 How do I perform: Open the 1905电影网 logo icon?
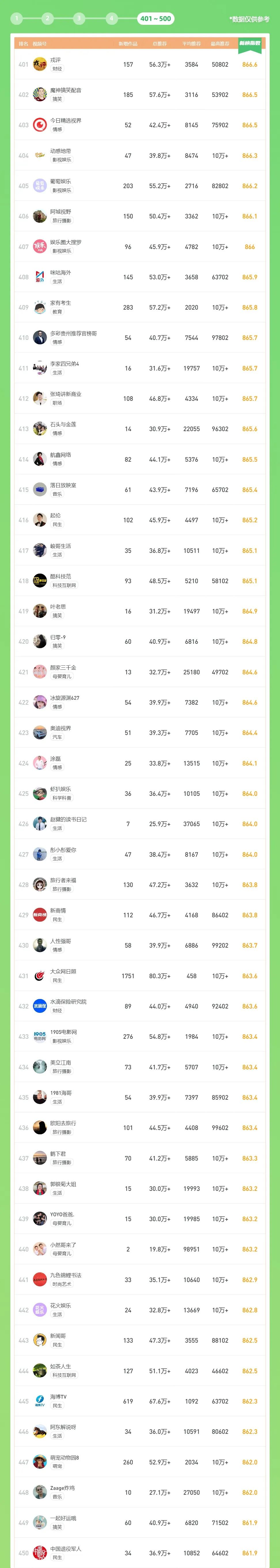[39, 1036]
